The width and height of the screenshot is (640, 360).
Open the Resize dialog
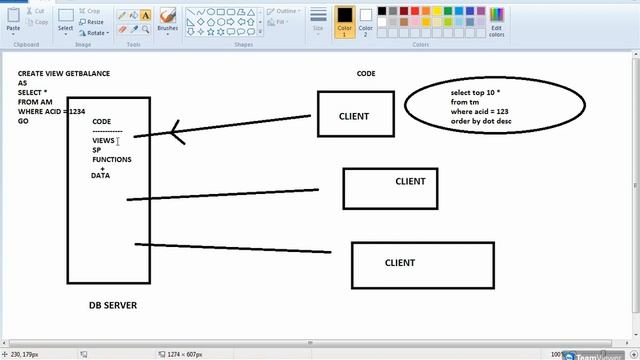click(x=91, y=22)
